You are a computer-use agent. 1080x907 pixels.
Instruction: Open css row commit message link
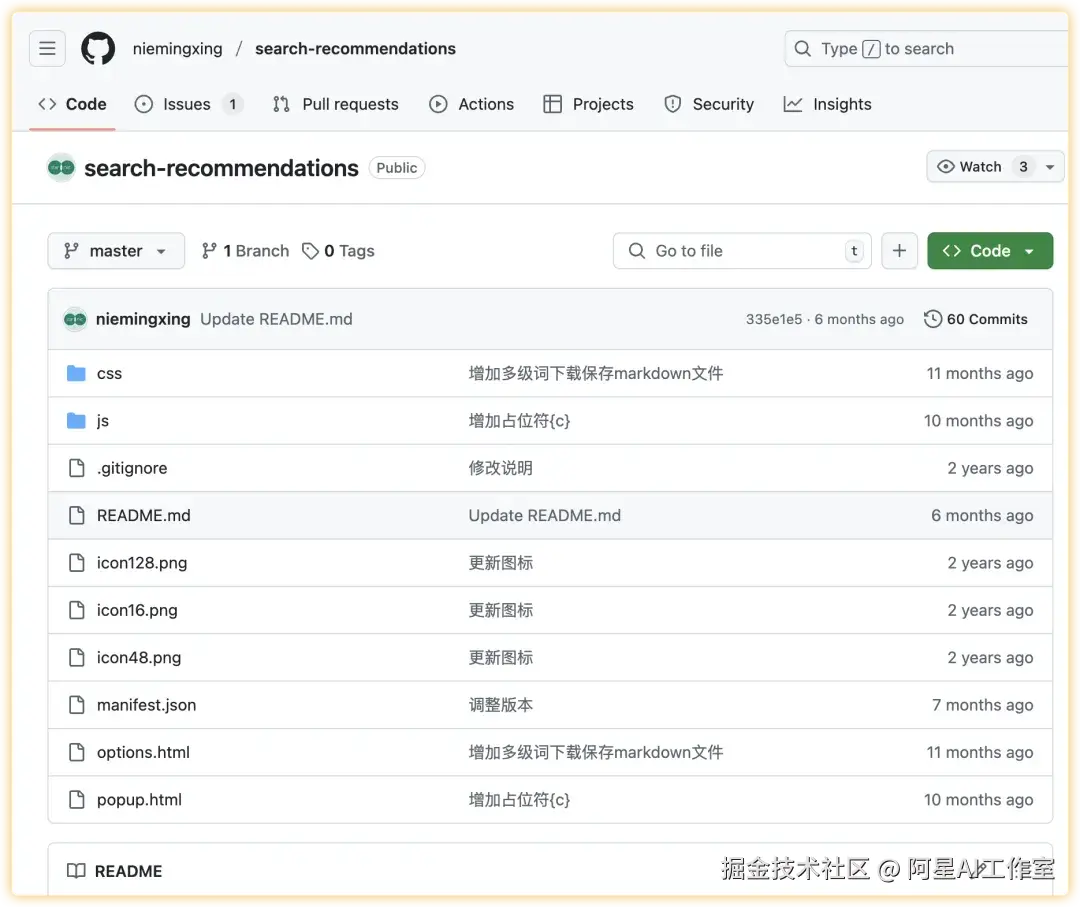pos(596,373)
